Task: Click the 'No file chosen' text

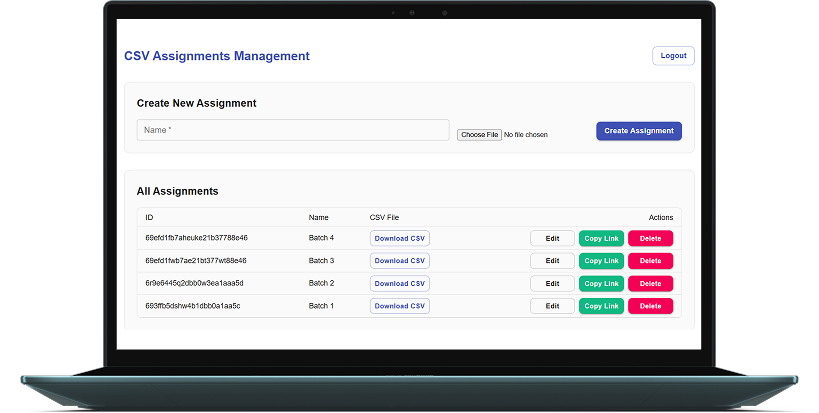Action: pos(526,135)
